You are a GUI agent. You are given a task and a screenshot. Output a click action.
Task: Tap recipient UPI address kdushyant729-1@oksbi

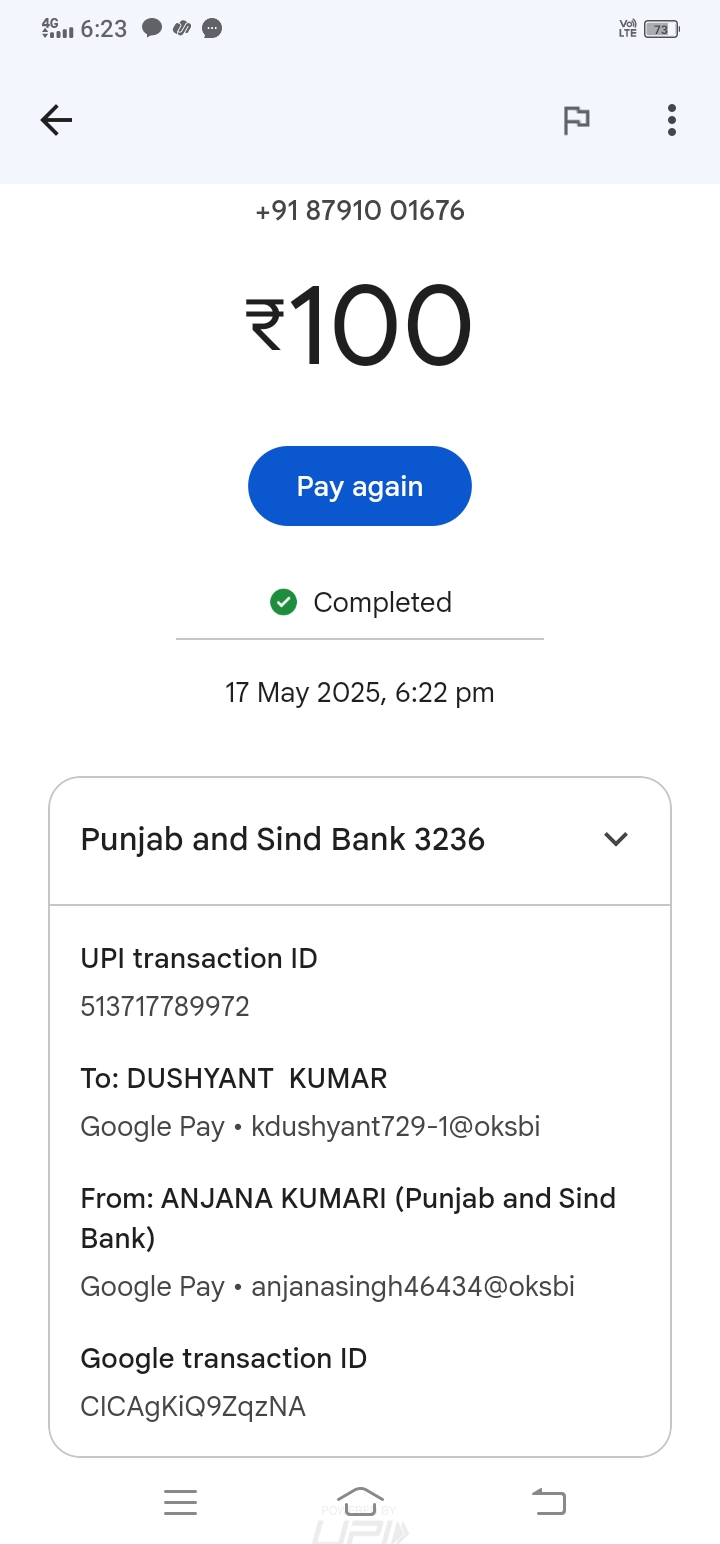click(x=395, y=1127)
